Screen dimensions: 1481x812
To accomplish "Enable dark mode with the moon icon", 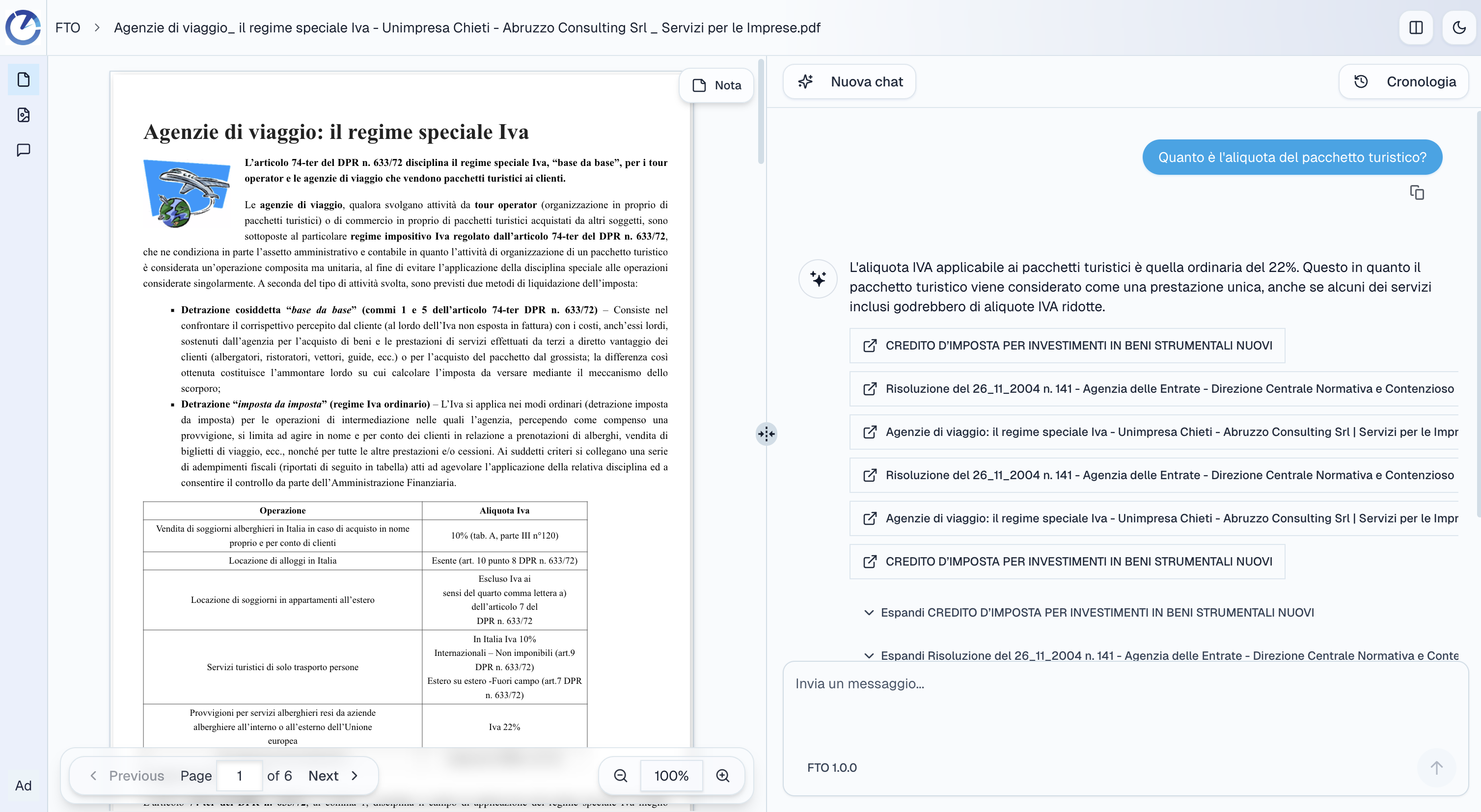I will pos(1458,27).
